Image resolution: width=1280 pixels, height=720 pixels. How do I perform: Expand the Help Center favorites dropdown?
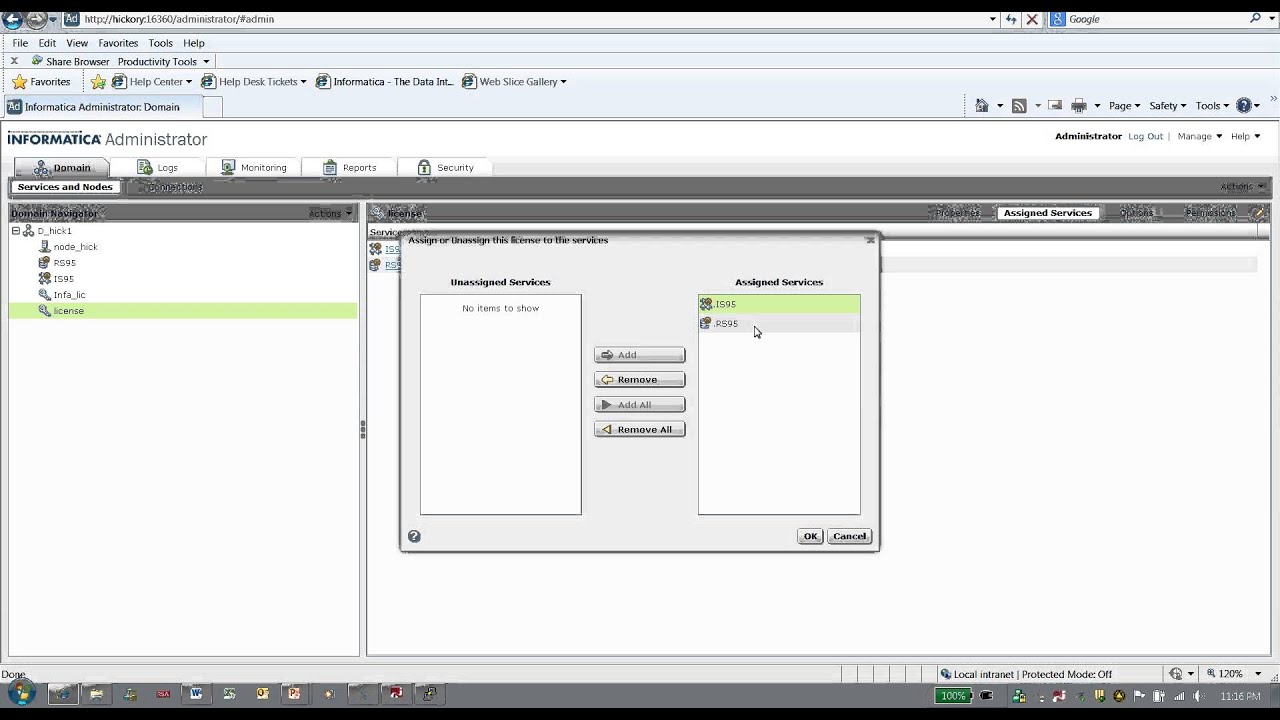coord(189,82)
